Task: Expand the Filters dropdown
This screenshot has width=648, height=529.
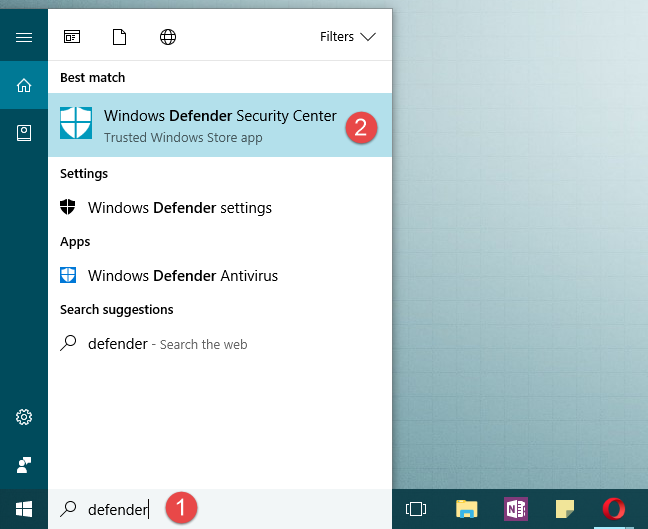Action: coord(348,37)
